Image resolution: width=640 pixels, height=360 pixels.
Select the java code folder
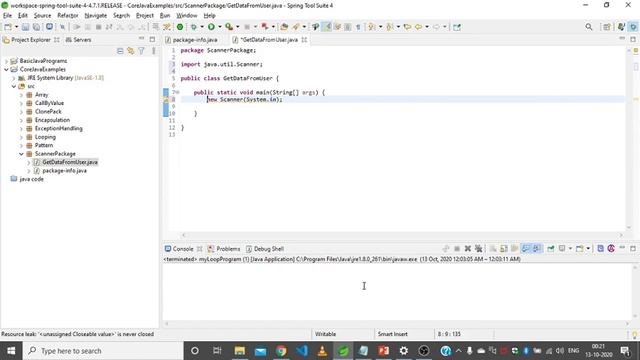[31, 179]
